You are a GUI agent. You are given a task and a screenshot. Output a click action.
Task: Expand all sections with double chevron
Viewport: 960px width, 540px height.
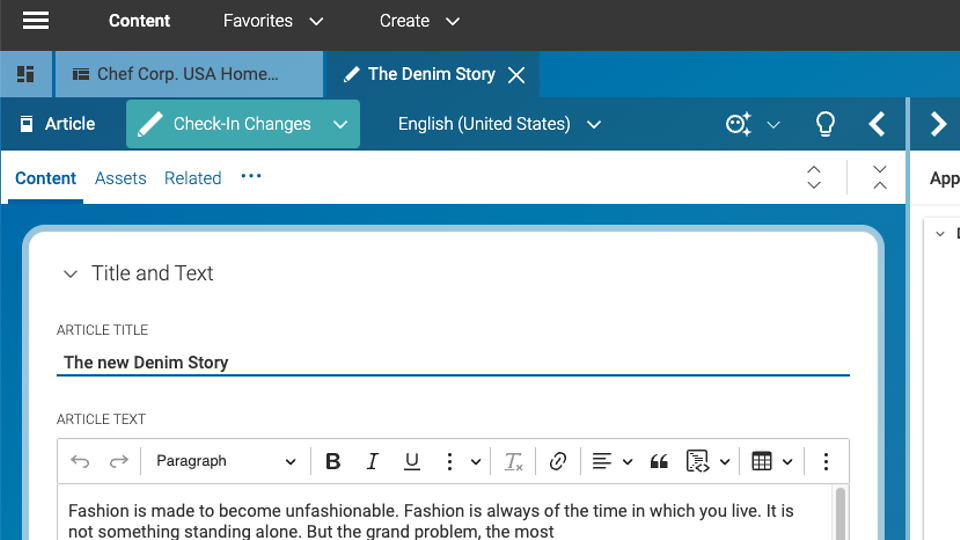pyautogui.click(x=814, y=177)
